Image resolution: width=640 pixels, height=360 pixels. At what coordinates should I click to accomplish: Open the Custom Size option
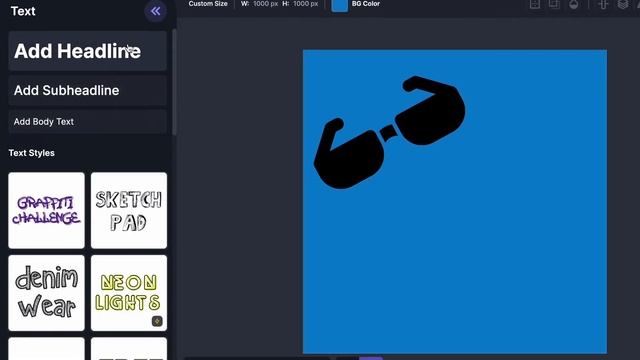pyautogui.click(x=208, y=4)
